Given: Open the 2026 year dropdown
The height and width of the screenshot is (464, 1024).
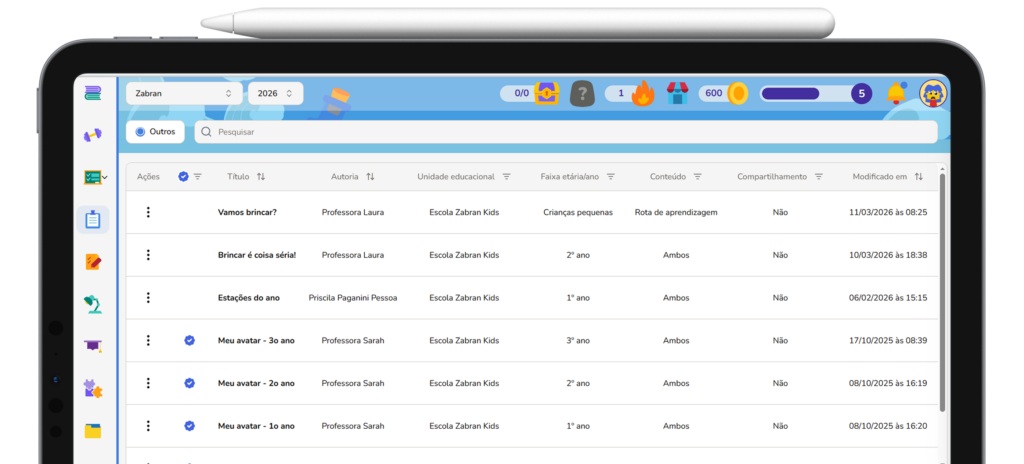Looking at the screenshot, I should (x=275, y=93).
